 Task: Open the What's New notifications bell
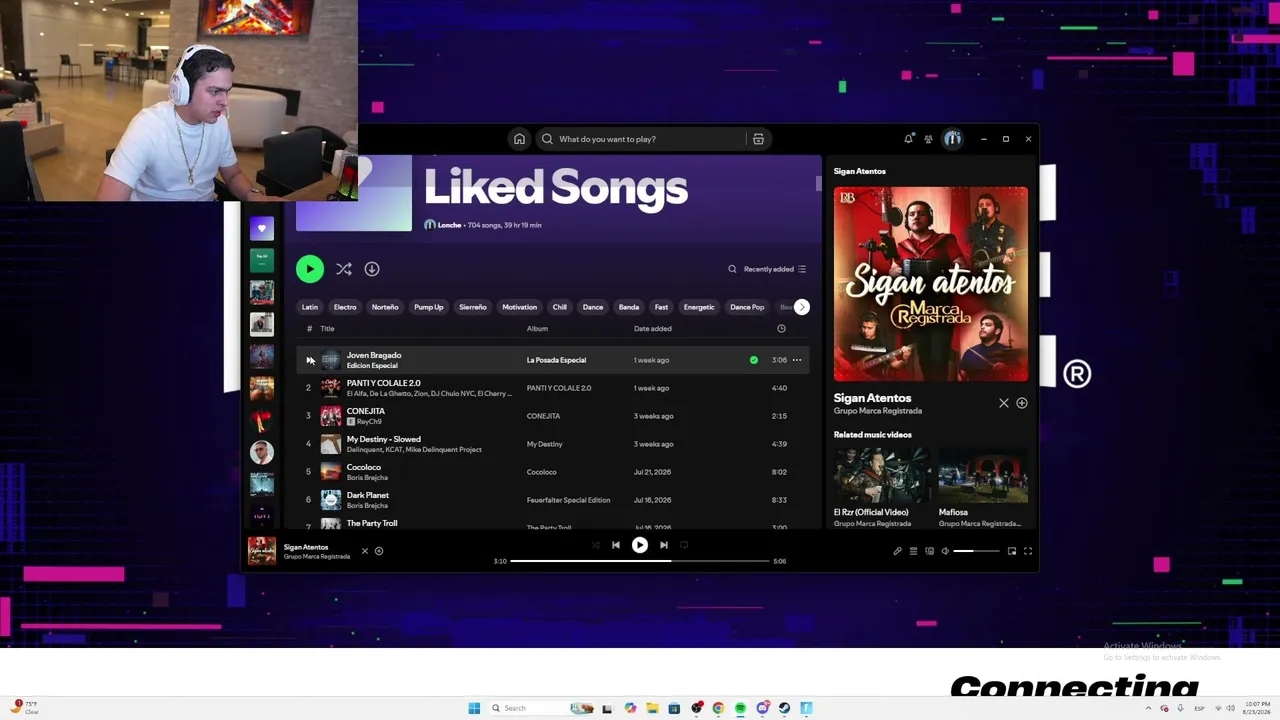pyautogui.click(x=908, y=139)
